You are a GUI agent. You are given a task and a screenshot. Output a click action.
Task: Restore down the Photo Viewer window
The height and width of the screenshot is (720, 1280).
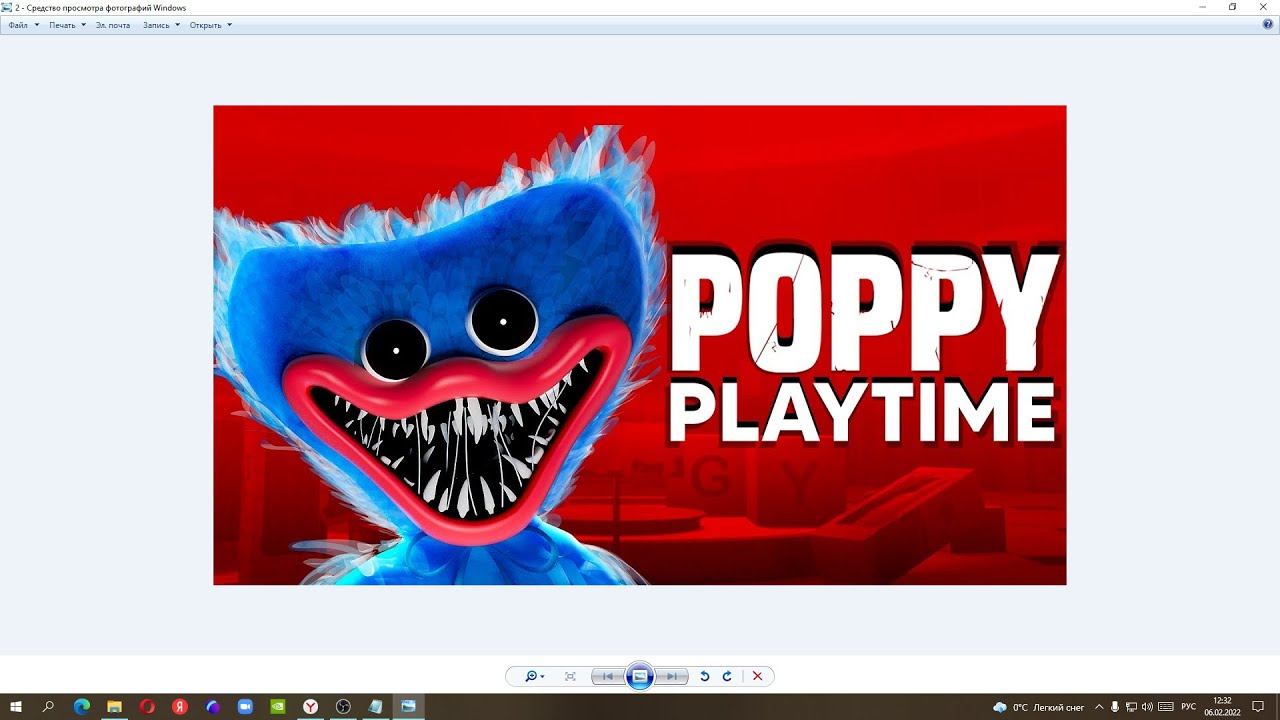(1233, 7)
